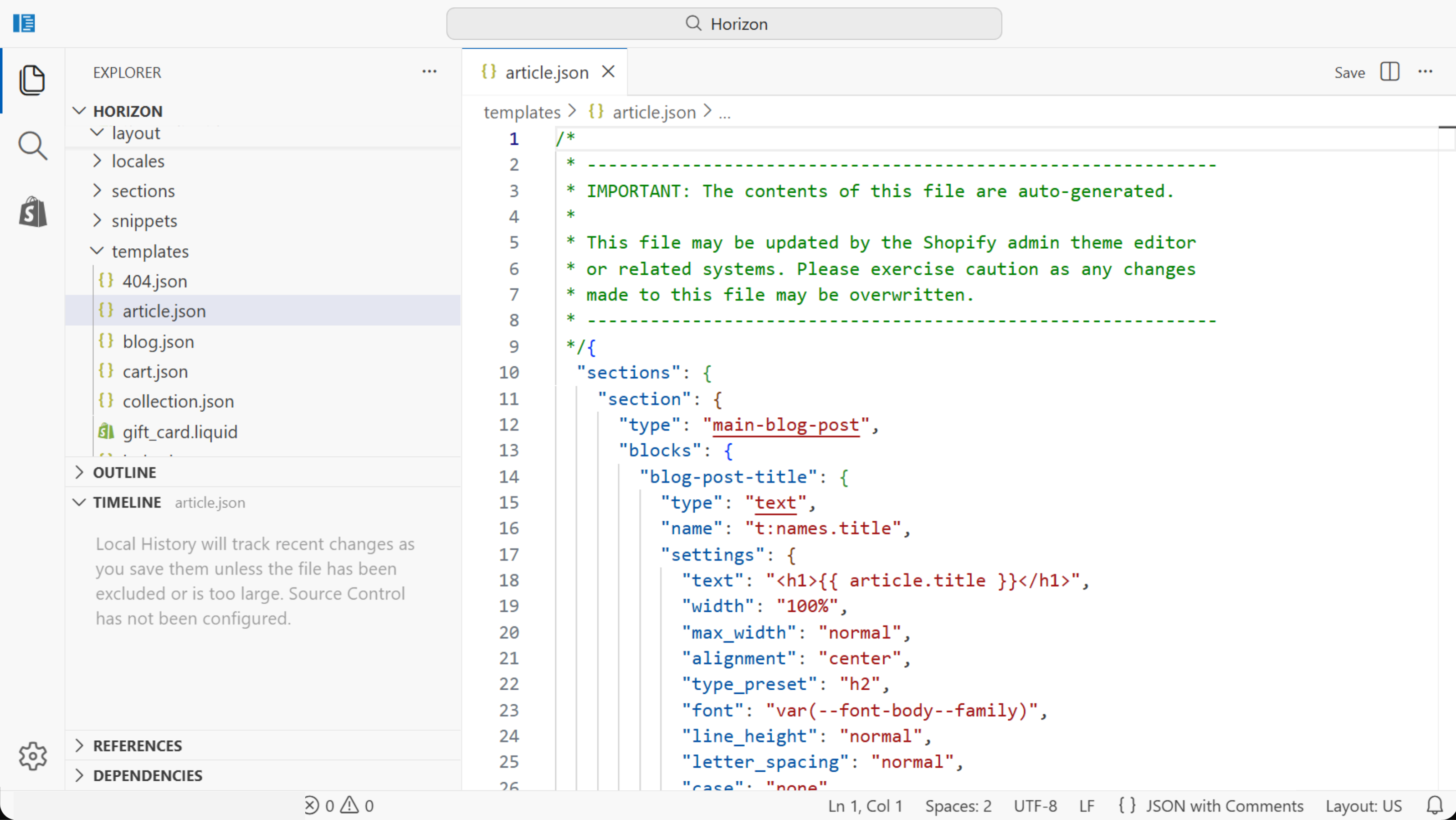Click the Save button
This screenshot has width=1456, height=820.
click(x=1350, y=72)
